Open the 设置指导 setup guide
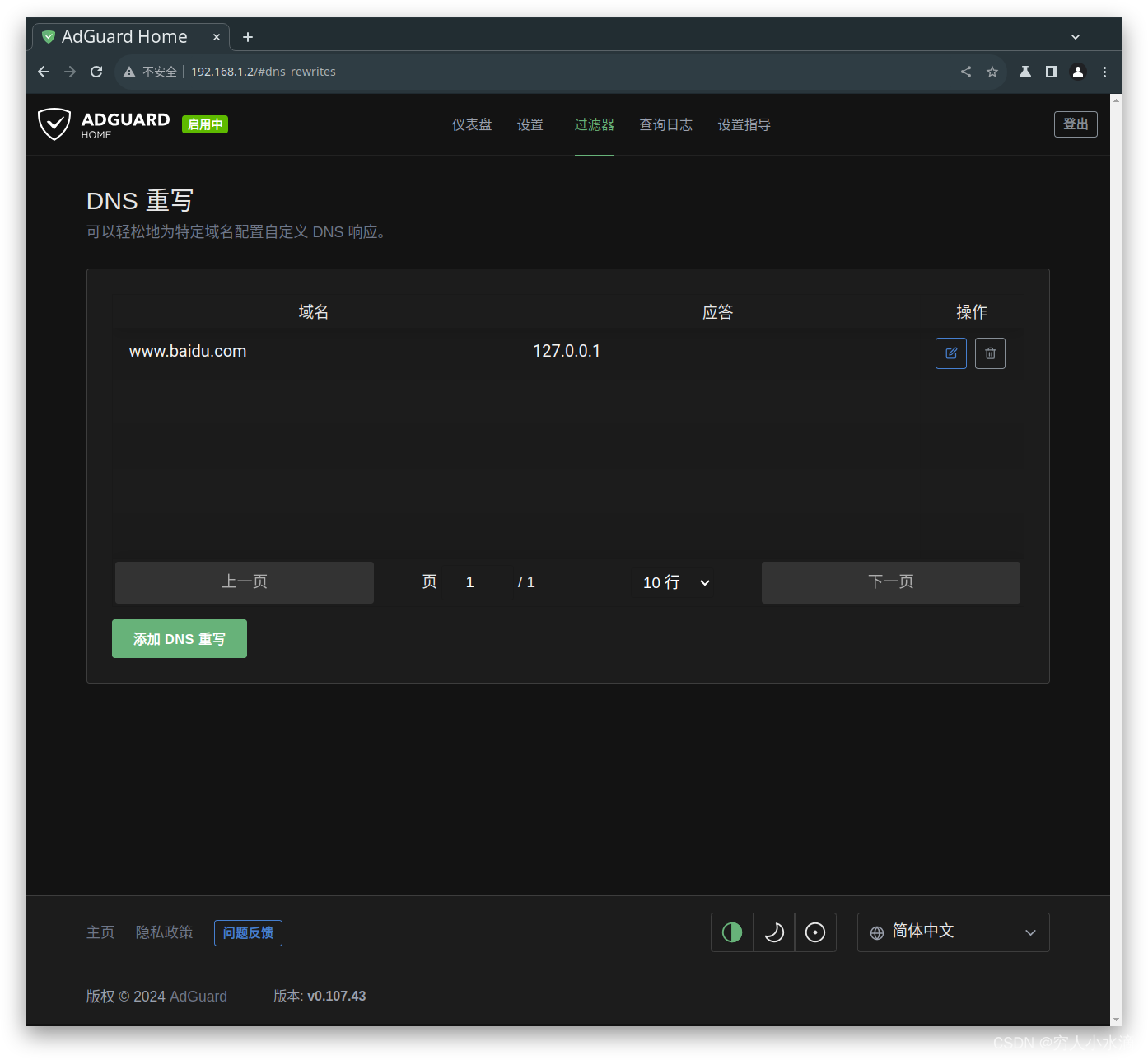Image resolution: width=1148 pixels, height=1060 pixels. [744, 124]
